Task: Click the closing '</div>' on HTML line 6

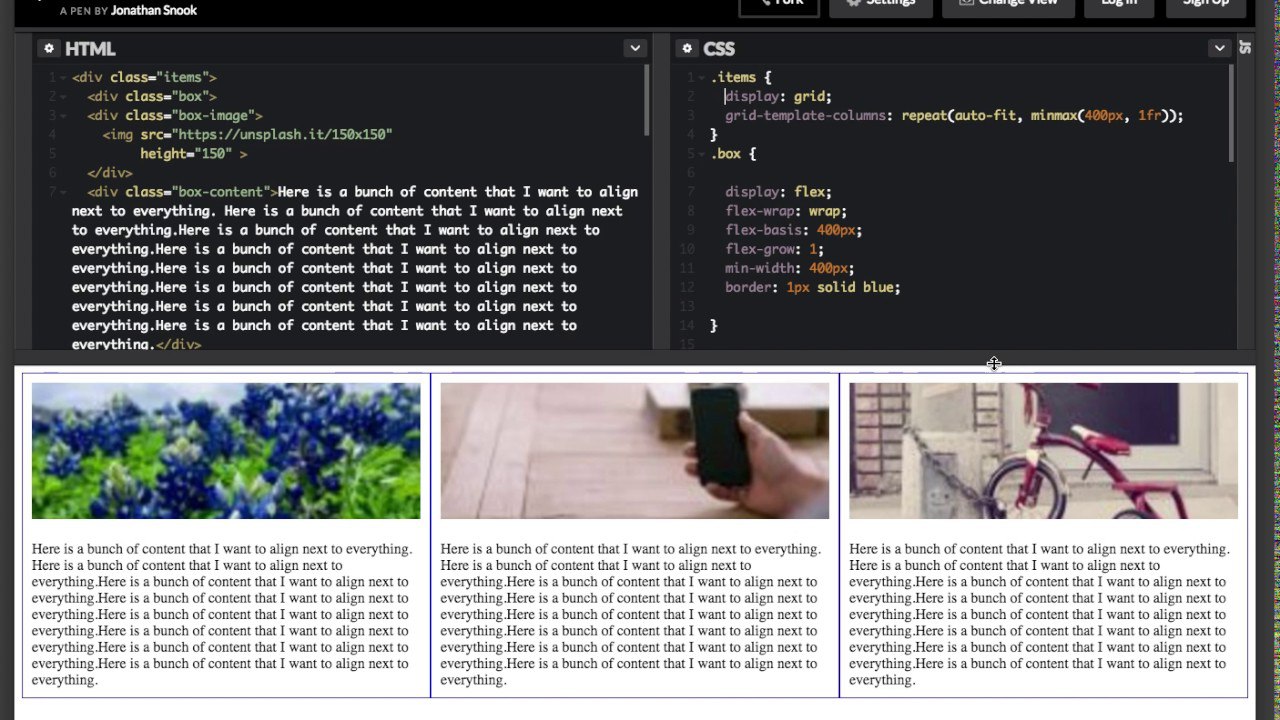Action: coord(110,172)
